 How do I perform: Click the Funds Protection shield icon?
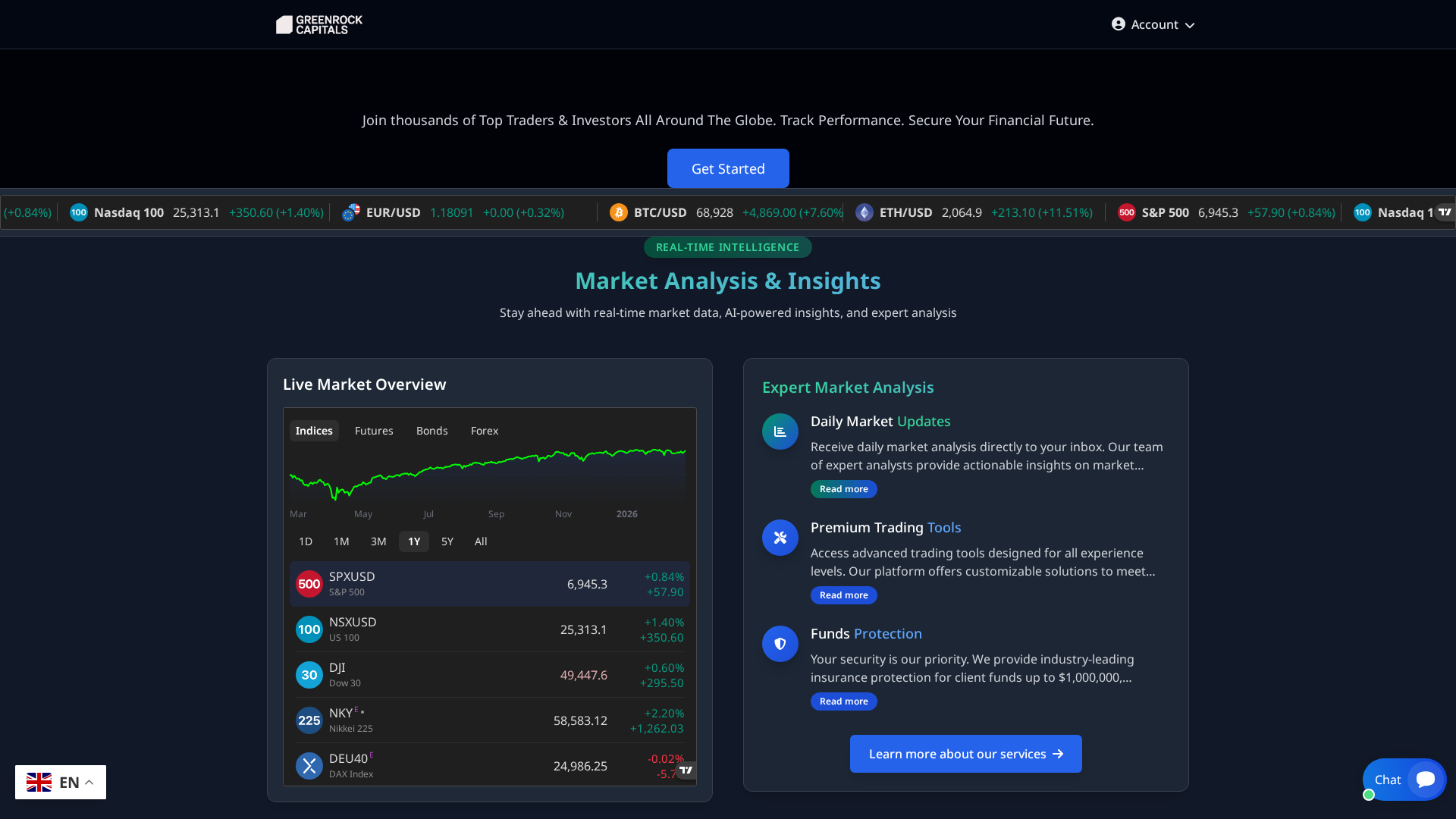point(780,644)
